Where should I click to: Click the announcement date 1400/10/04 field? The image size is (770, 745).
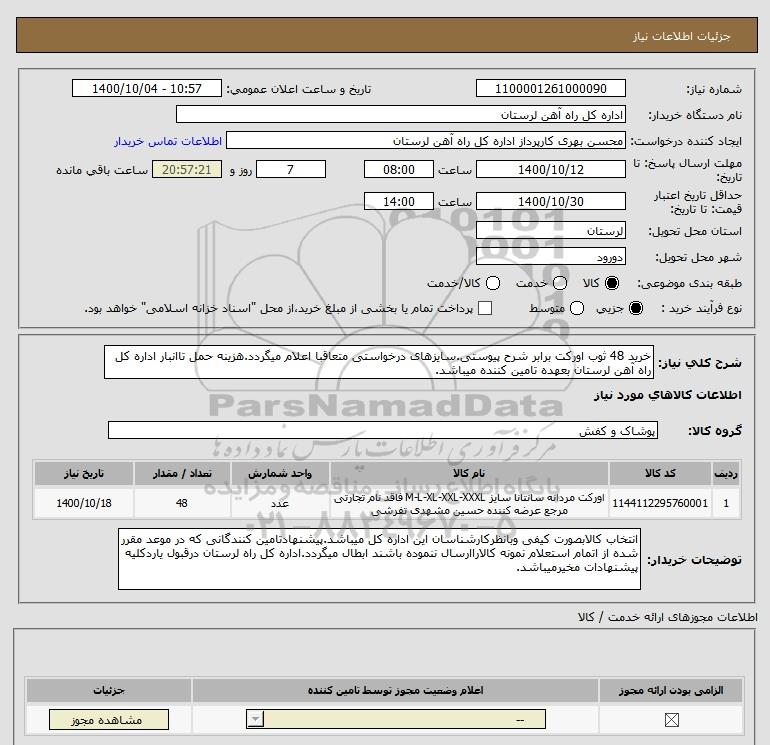[147, 89]
